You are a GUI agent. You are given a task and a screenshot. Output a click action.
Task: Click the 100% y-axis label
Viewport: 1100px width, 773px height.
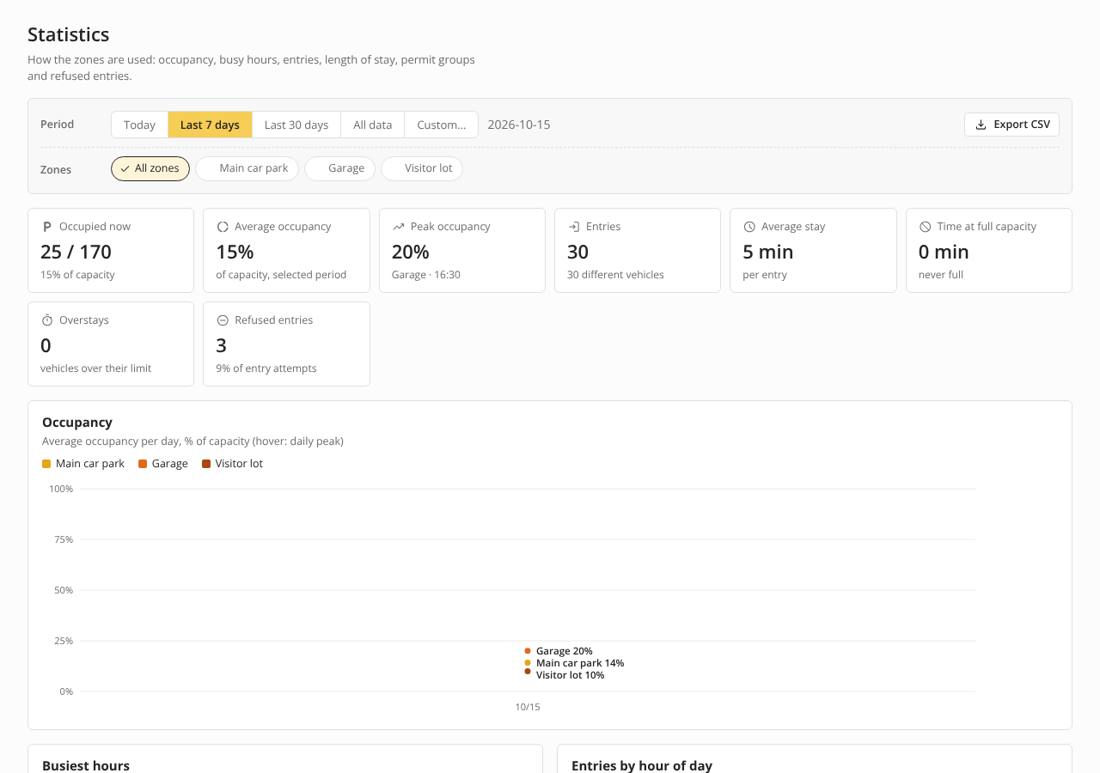click(61, 489)
